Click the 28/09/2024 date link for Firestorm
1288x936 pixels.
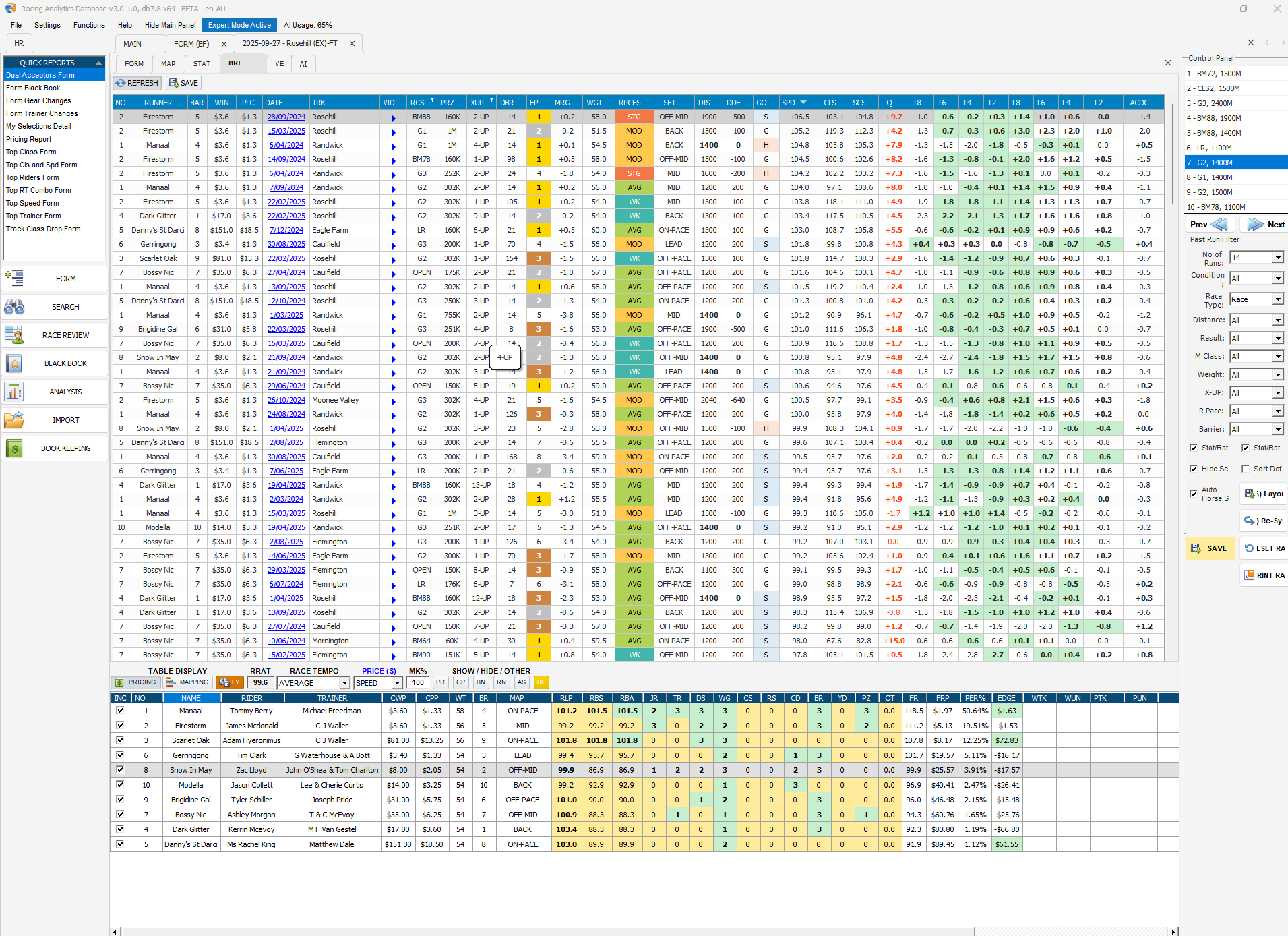coord(286,117)
